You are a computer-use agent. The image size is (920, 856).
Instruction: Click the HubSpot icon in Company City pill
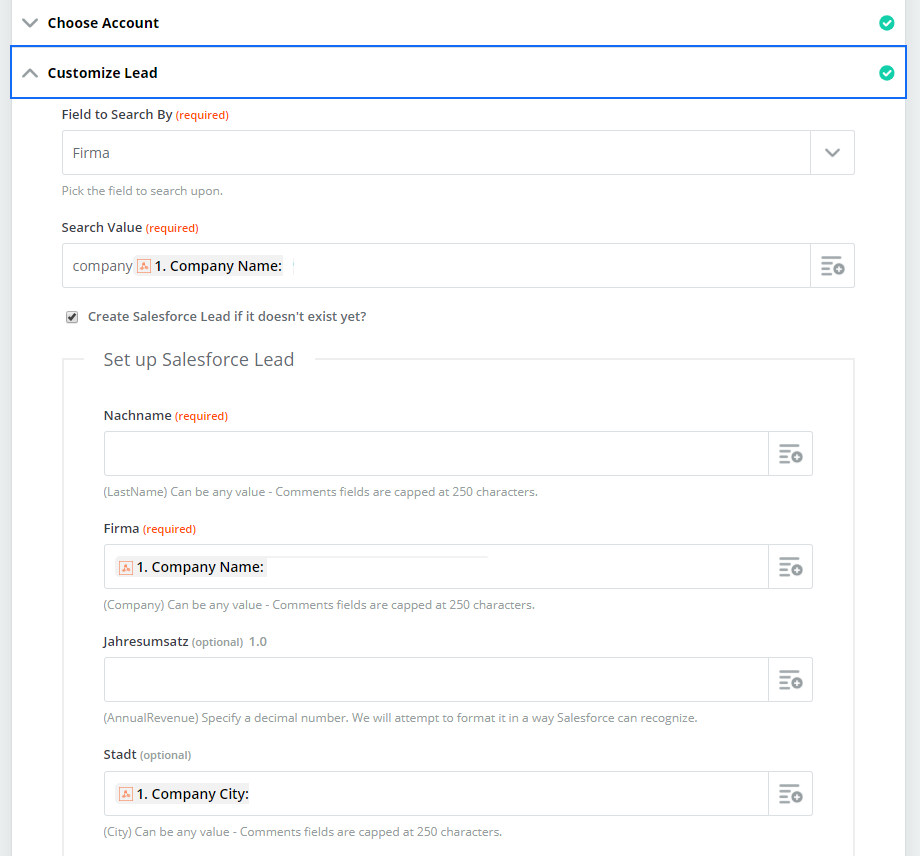coord(126,794)
